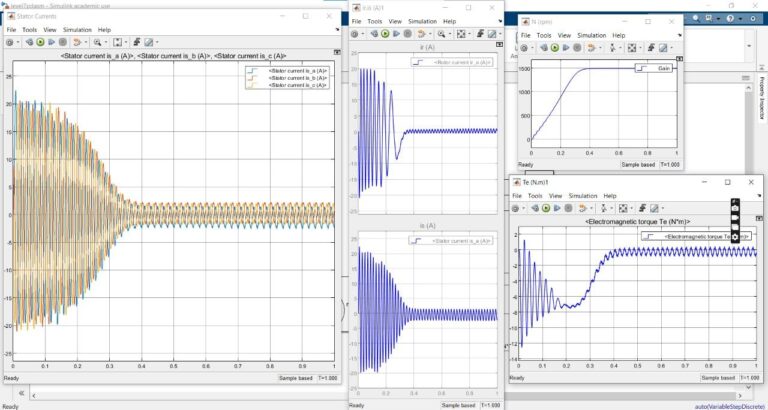
Task: Click T=1.000 status in Stator Currents scope
Action: [x=327, y=378]
